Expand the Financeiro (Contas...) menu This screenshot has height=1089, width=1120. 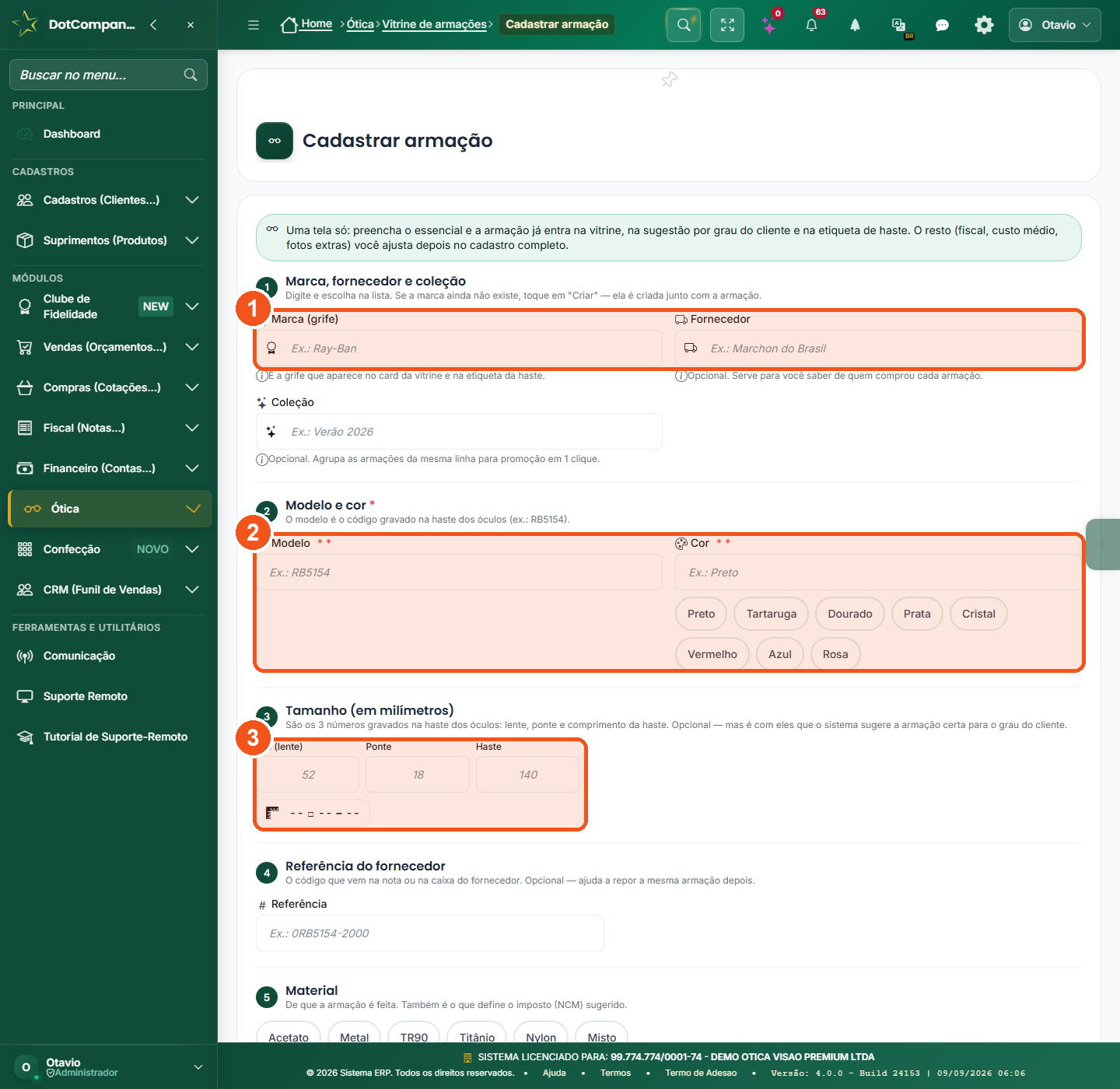[109, 468]
